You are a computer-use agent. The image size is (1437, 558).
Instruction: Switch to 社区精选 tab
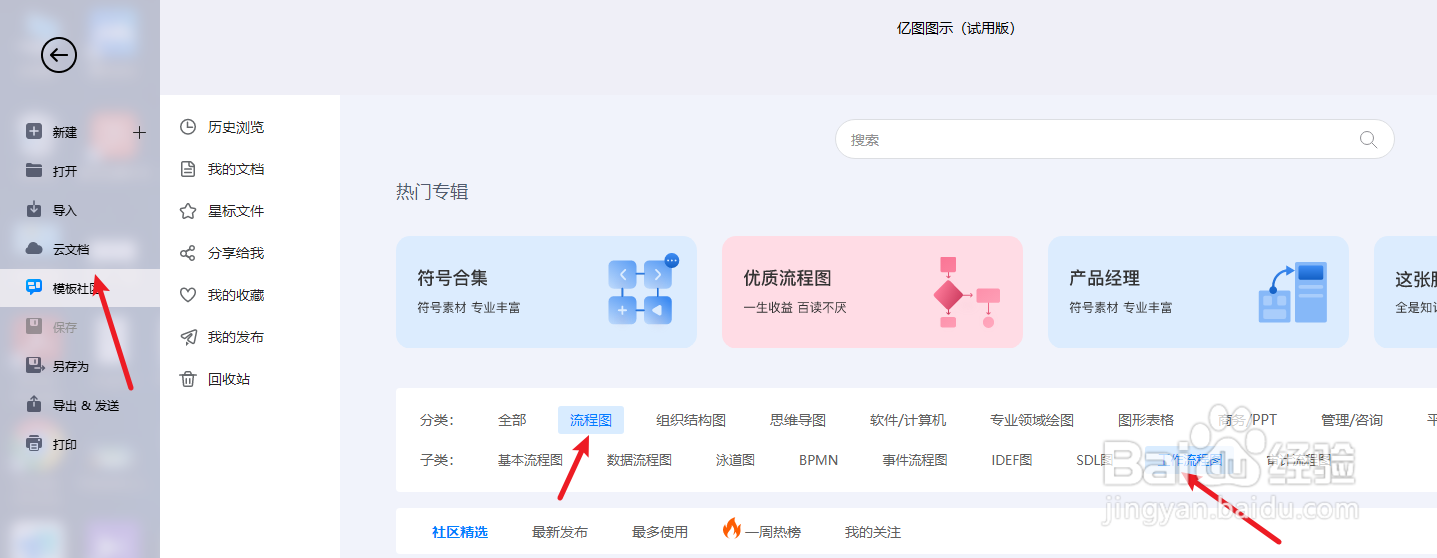click(x=460, y=532)
